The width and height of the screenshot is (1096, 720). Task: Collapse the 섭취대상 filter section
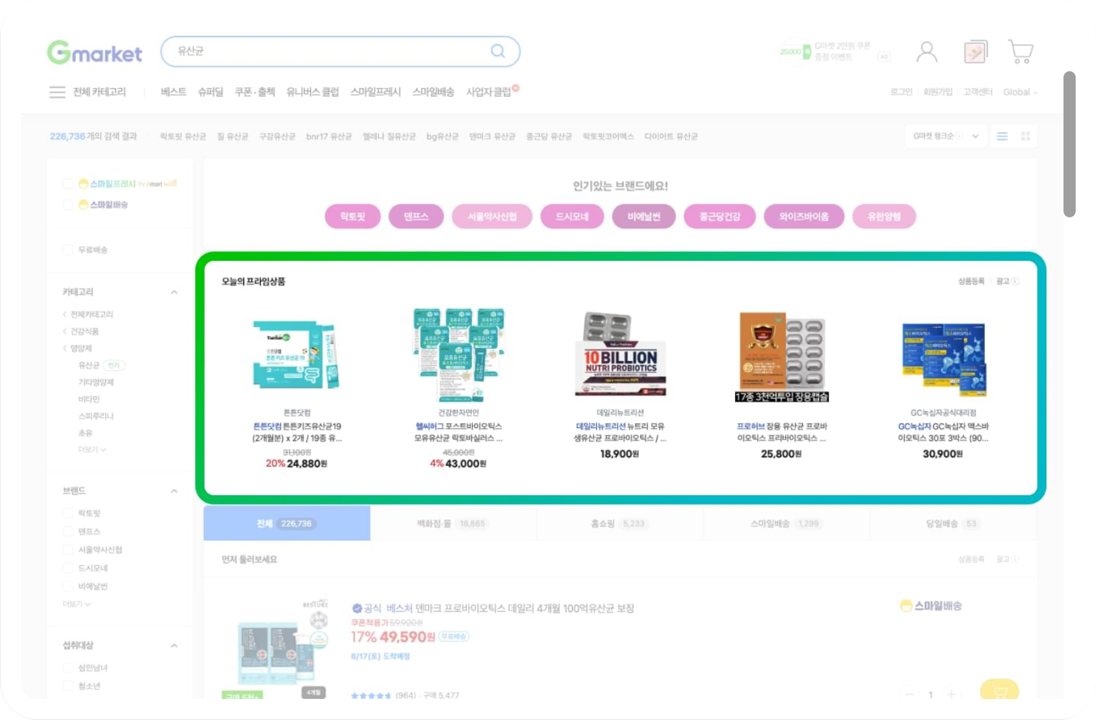point(174,646)
